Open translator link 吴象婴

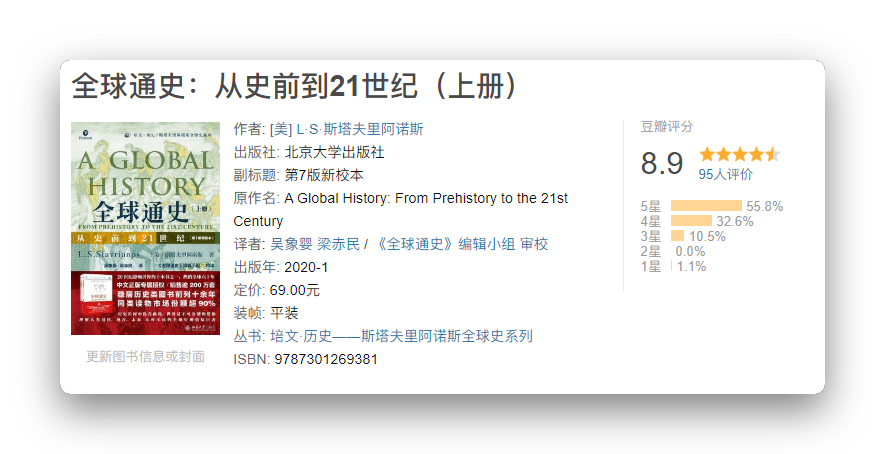(x=291, y=245)
